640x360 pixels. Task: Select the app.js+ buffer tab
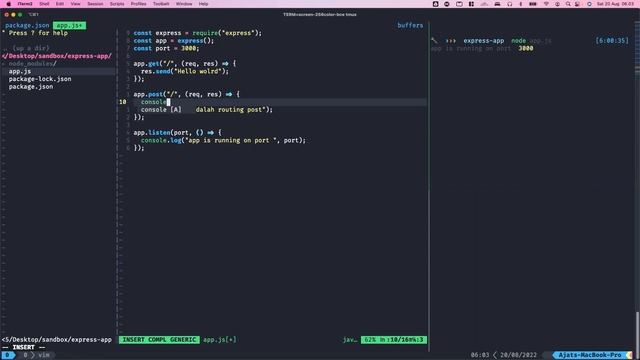[x=69, y=25]
